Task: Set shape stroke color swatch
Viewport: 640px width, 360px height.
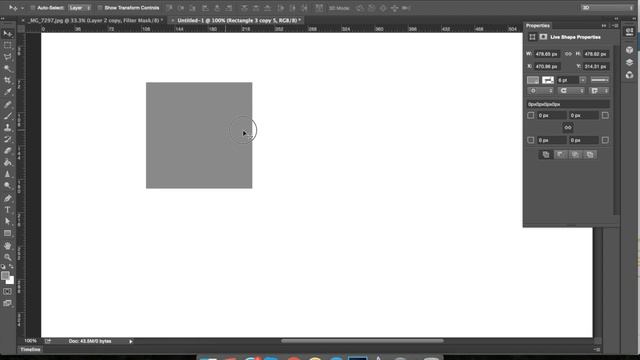Action: click(548, 80)
